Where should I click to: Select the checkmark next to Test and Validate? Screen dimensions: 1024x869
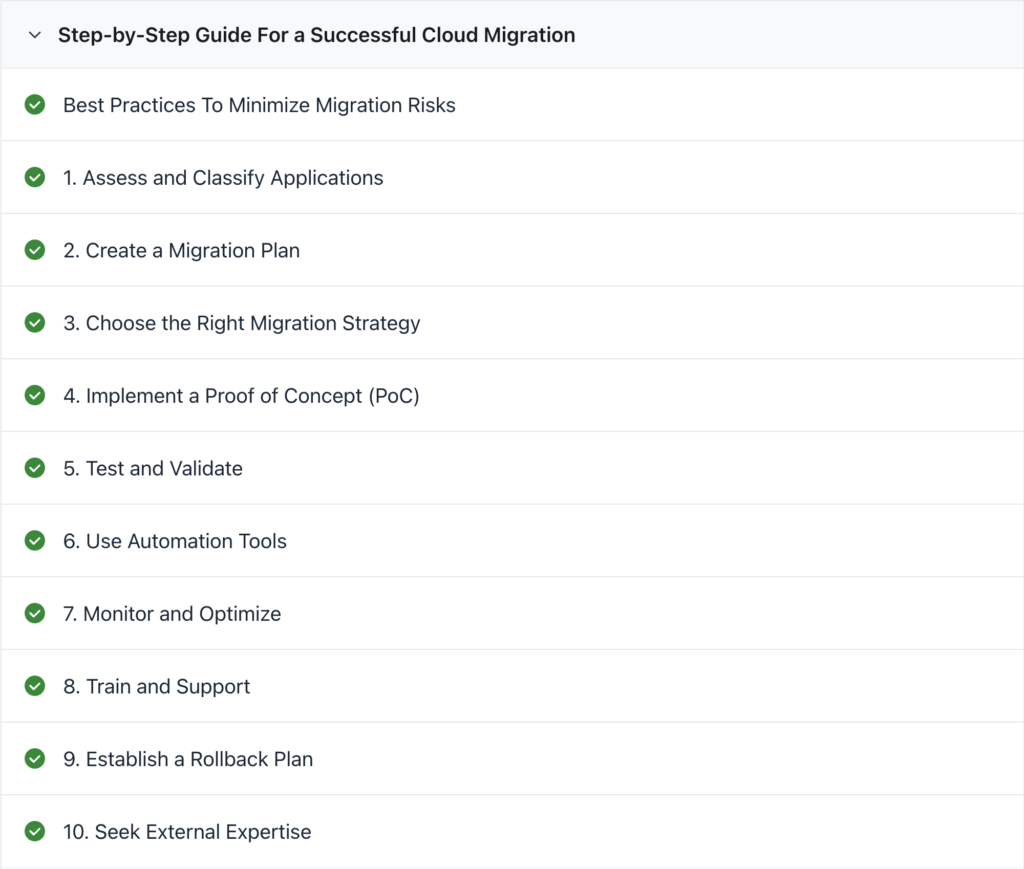tap(35, 468)
